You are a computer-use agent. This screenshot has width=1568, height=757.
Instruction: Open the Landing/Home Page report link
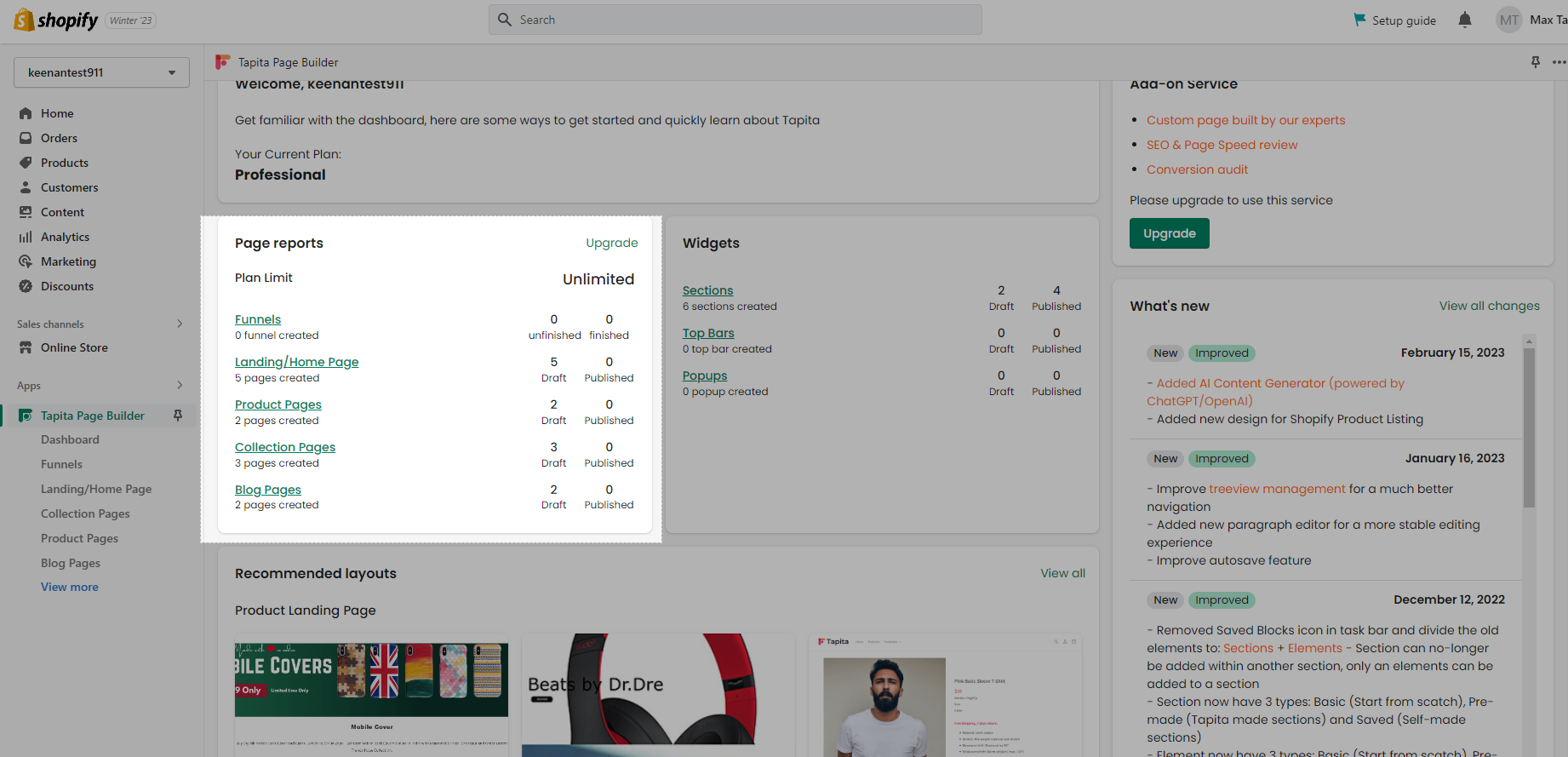point(296,362)
